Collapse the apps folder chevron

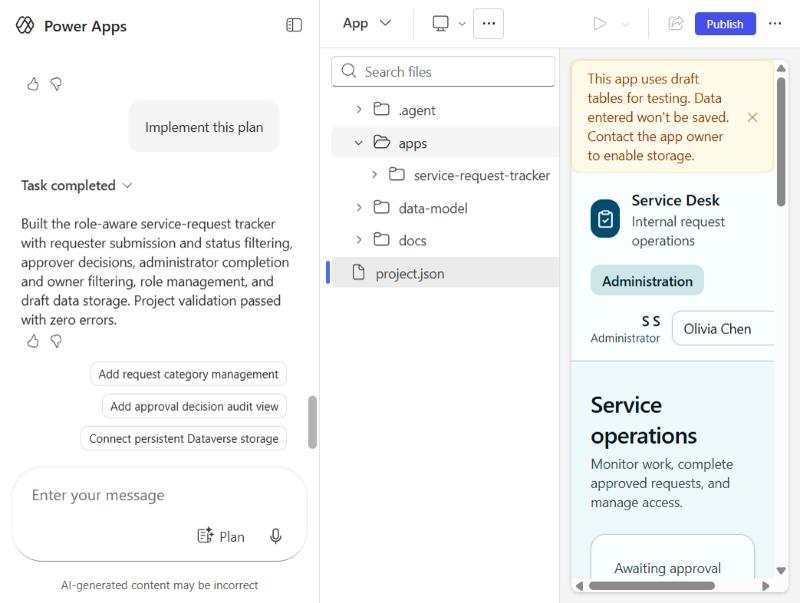pos(359,143)
